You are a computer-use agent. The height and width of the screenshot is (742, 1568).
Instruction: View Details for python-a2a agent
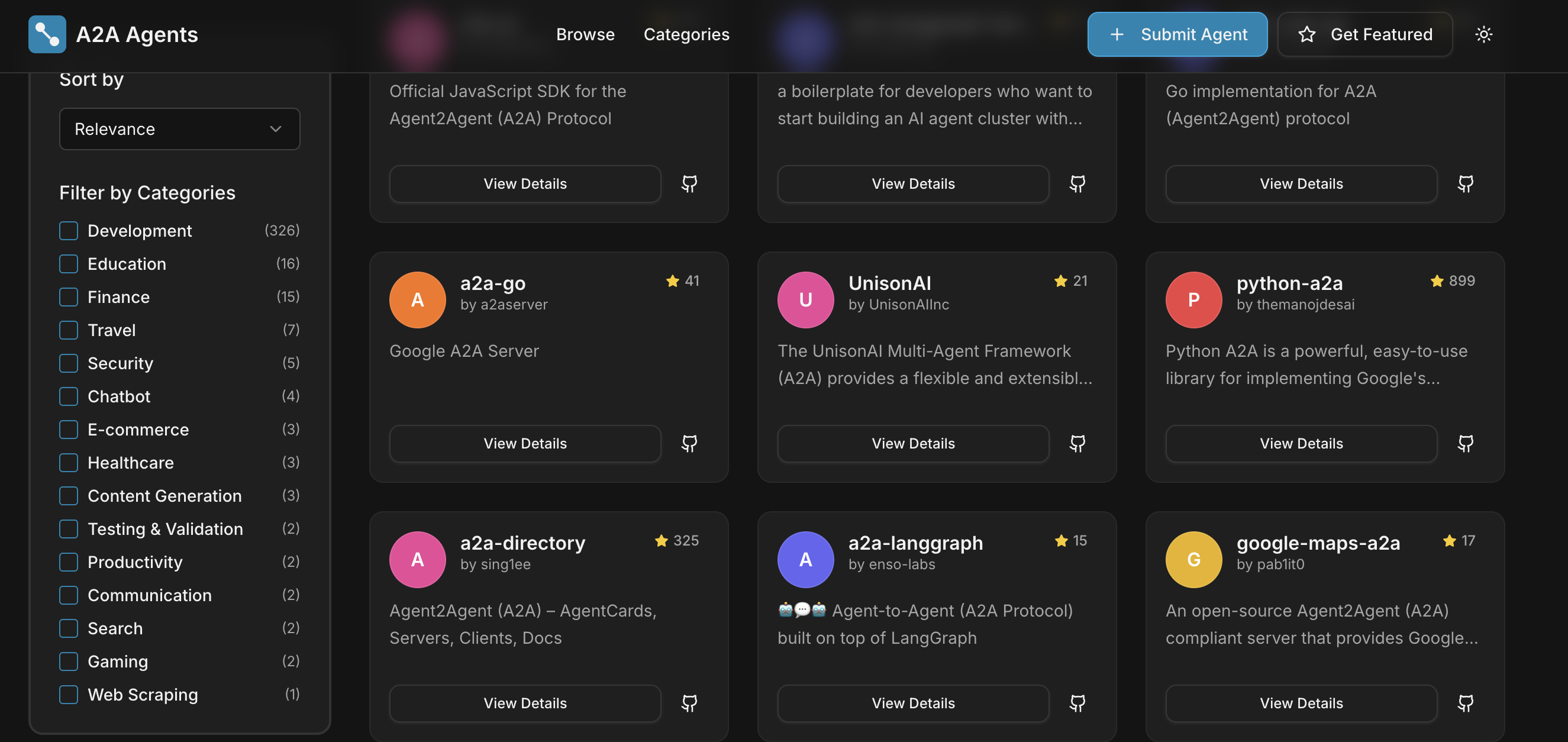tap(1301, 444)
